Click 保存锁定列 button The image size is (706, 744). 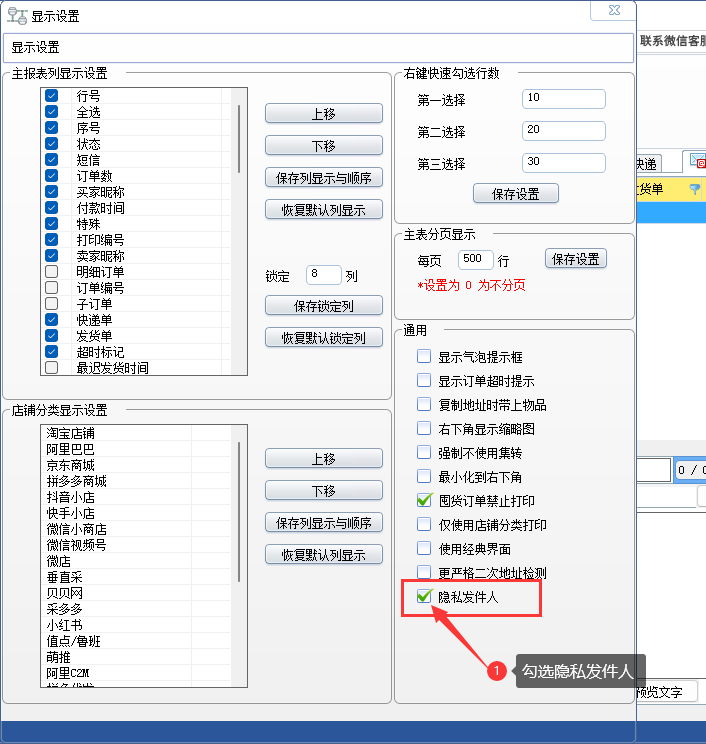click(324, 306)
